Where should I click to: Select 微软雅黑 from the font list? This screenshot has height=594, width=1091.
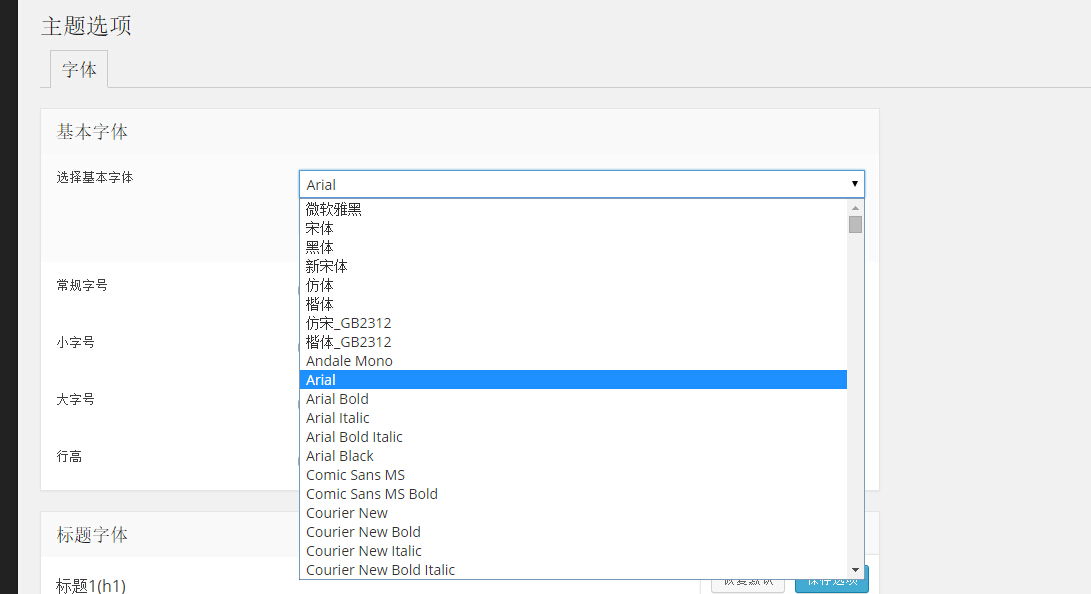[334, 209]
